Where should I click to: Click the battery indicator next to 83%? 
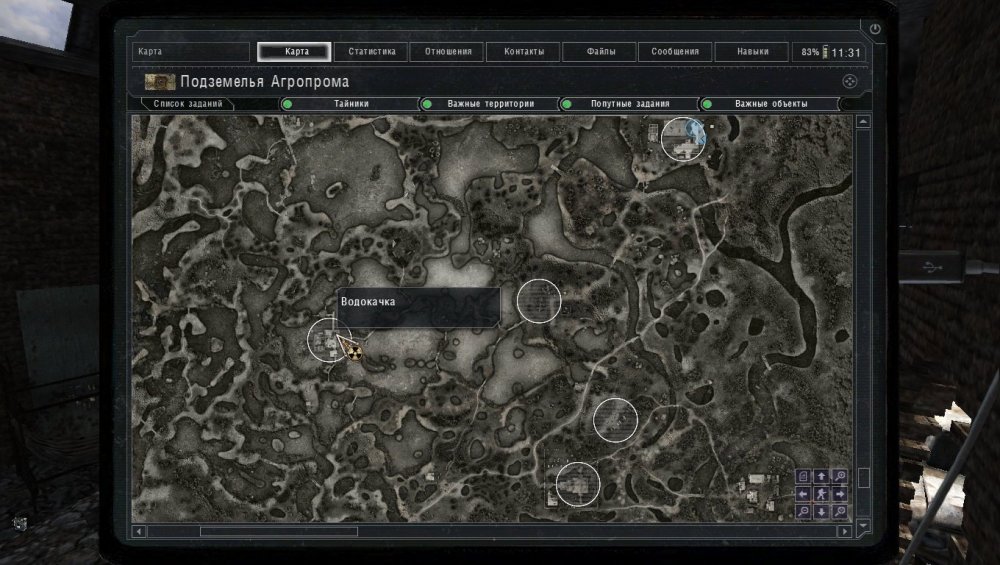coord(825,52)
